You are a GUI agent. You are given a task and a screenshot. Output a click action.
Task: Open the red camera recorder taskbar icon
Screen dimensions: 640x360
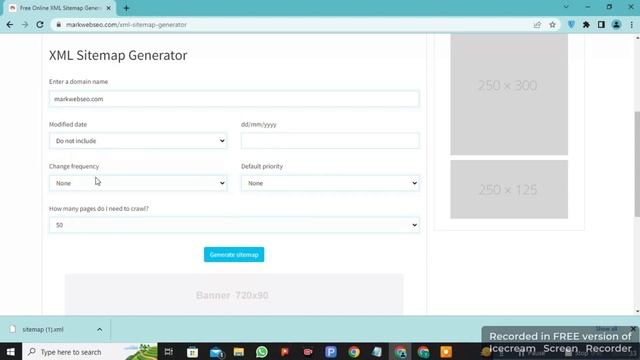[x=308, y=352]
